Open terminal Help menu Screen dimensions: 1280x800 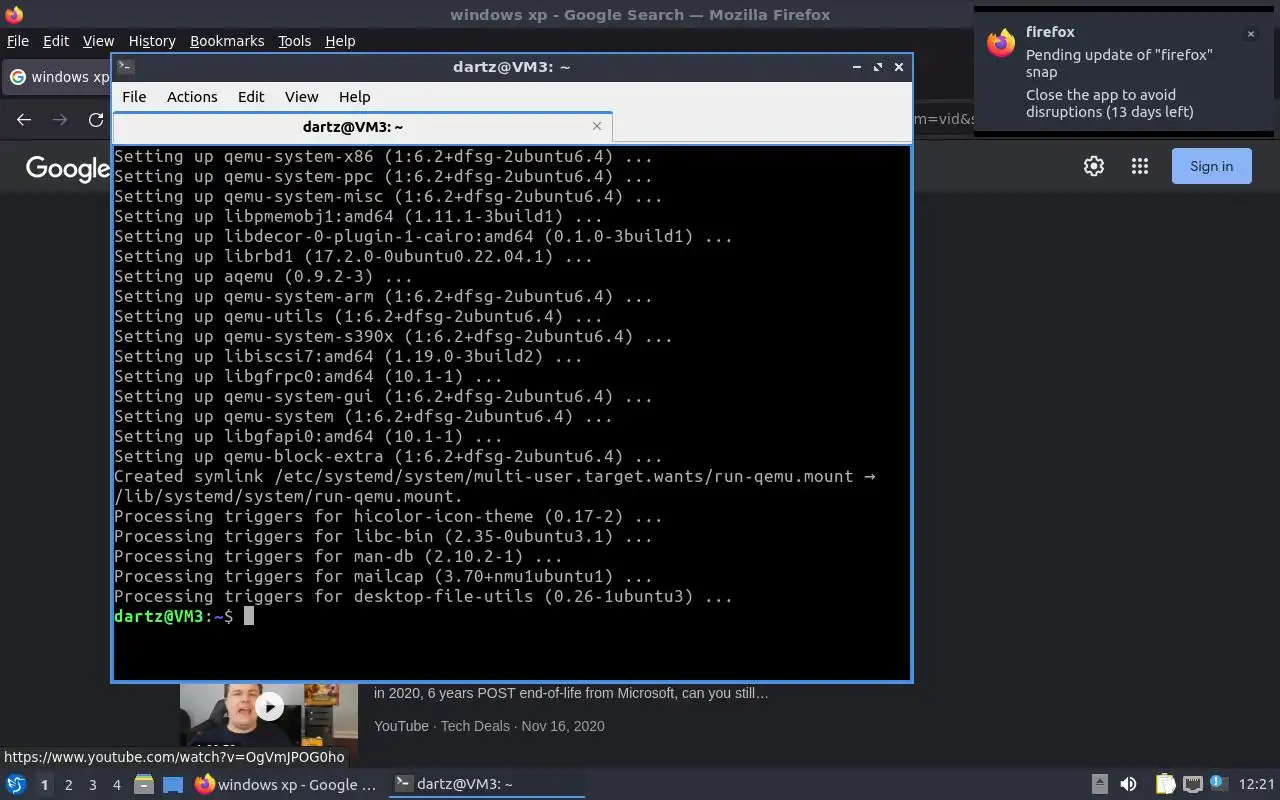click(x=354, y=97)
